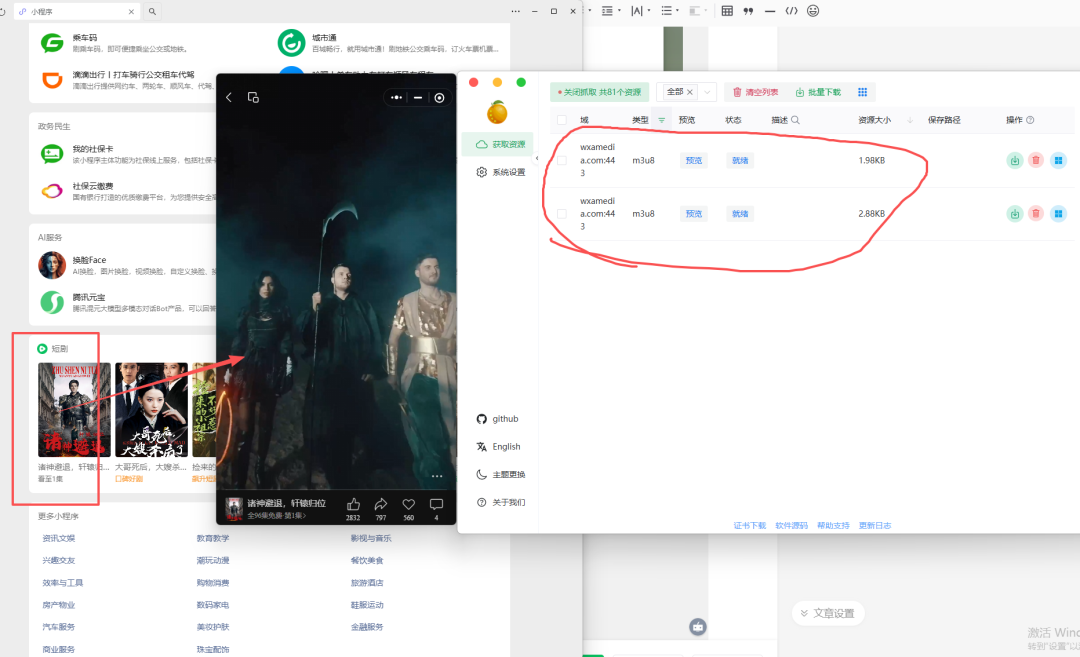Open the bullet list dropdown in editor toolbar

pyautogui.click(x=668, y=11)
